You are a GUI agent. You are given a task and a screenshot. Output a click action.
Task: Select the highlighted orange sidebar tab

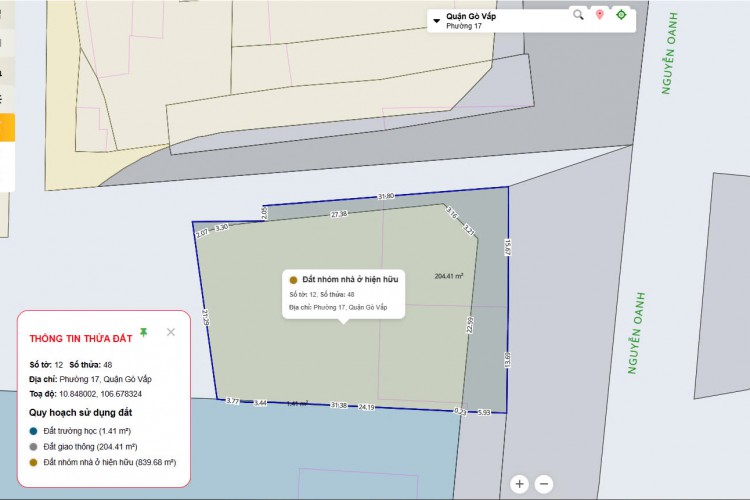point(7,128)
